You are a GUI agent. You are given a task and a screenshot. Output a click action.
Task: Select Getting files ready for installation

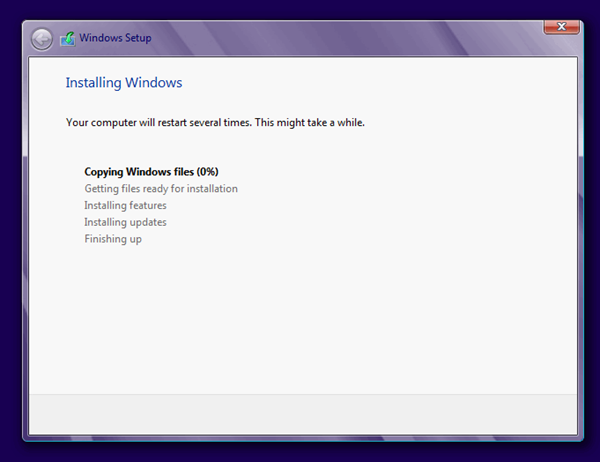[161, 189]
